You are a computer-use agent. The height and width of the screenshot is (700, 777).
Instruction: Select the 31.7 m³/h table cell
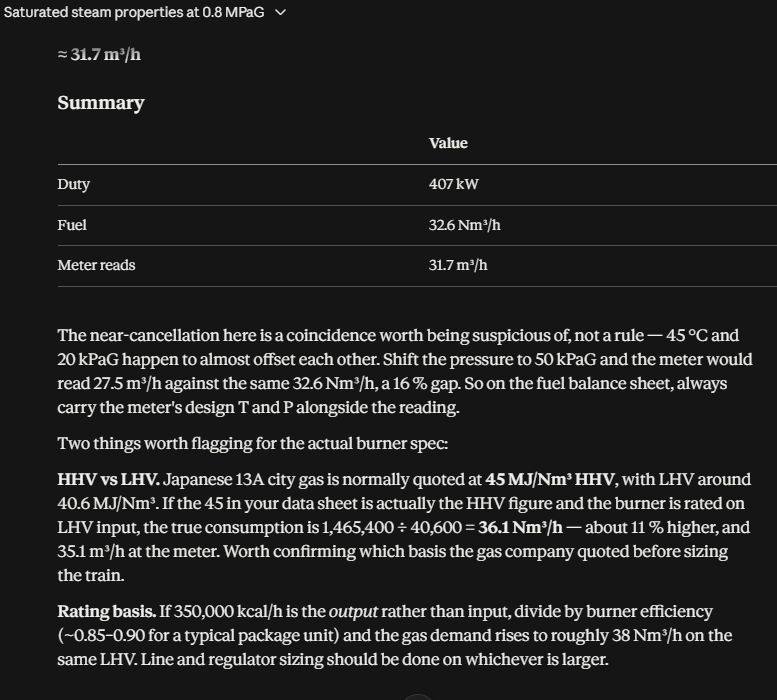tap(458, 265)
